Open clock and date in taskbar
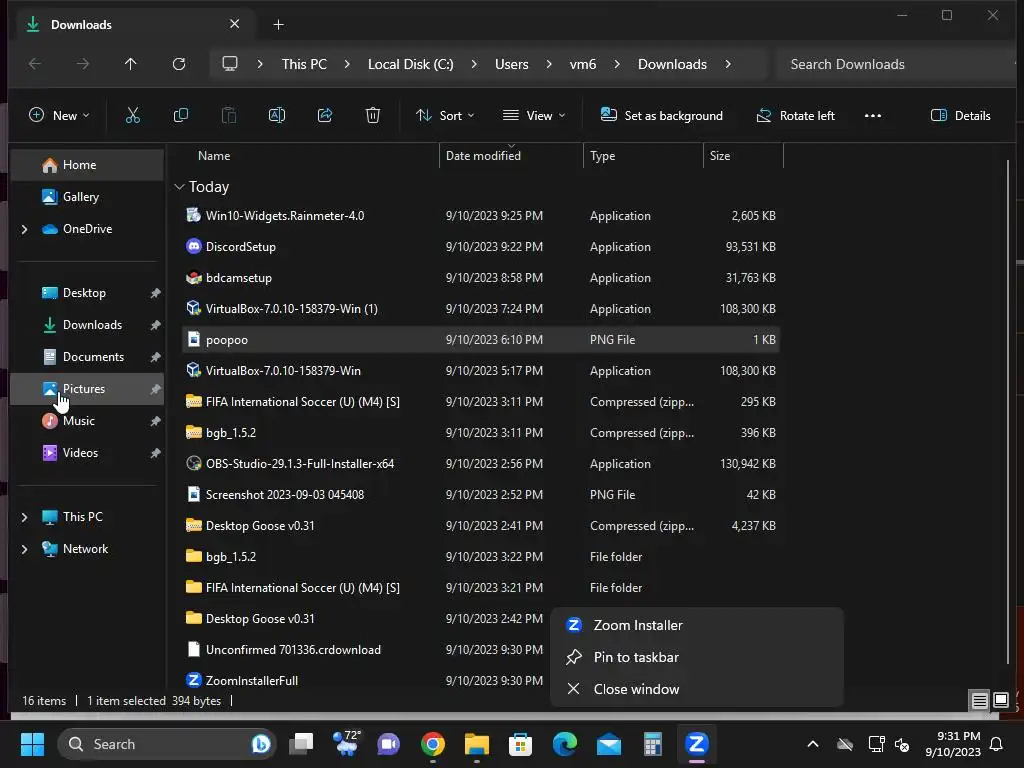Image resolution: width=1024 pixels, height=768 pixels. [x=953, y=744]
